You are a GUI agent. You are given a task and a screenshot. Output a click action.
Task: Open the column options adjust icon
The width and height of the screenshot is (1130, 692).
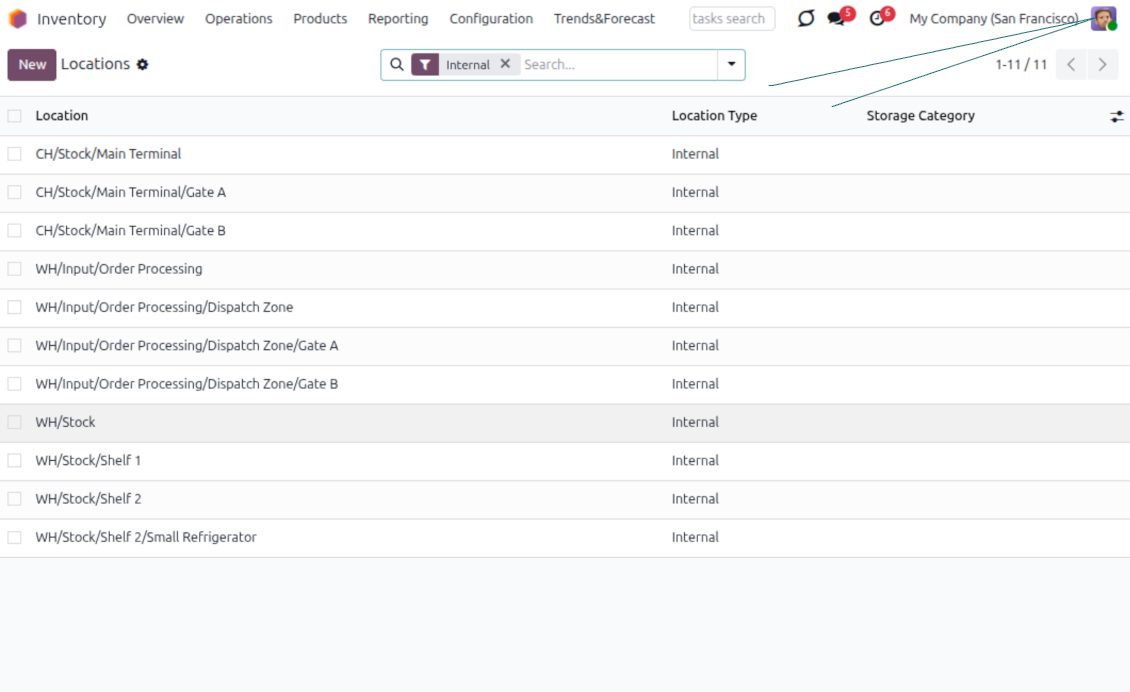1116,117
